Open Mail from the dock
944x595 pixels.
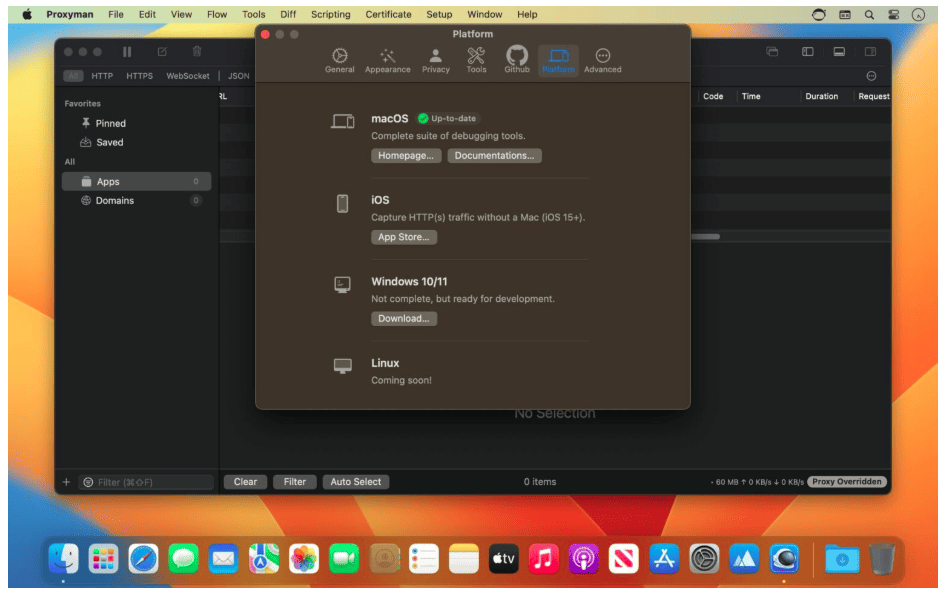click(x=223, y=559)
